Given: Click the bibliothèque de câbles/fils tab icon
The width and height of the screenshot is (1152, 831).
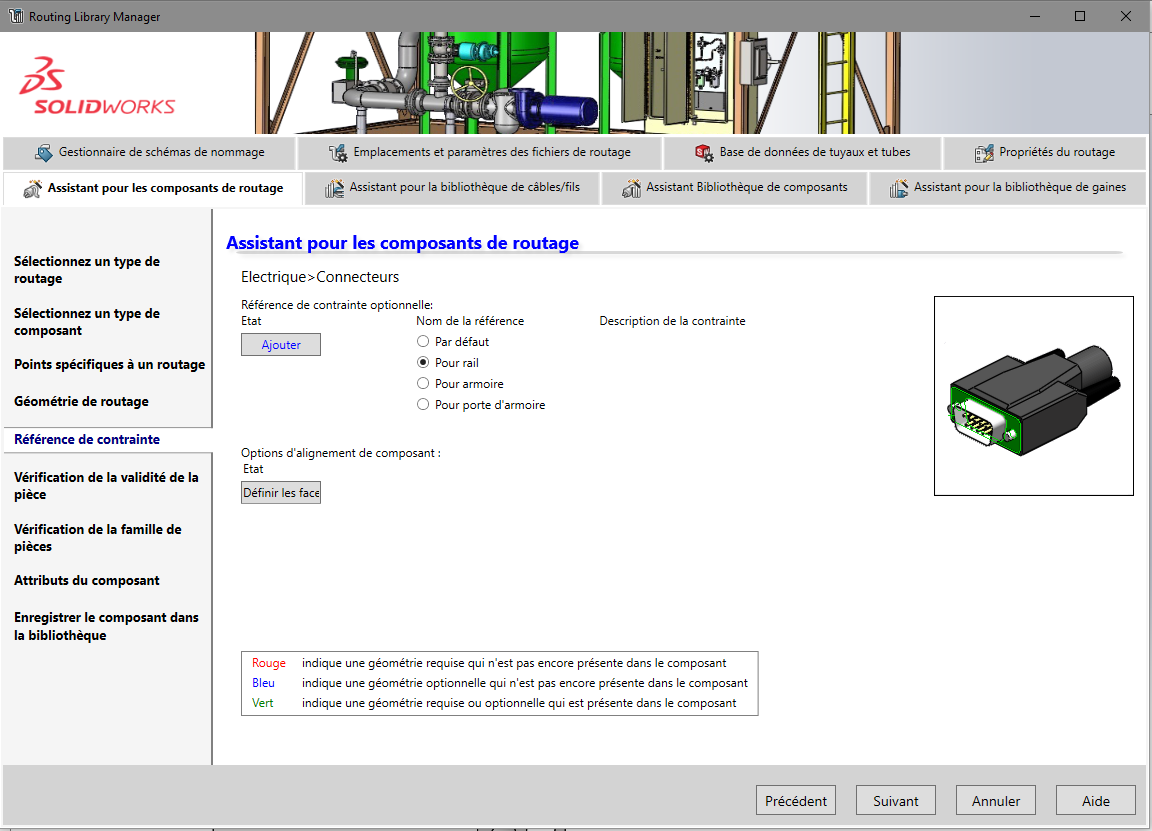Looking at the screenshot, I should pyautogui.click(x=334, y=188).
